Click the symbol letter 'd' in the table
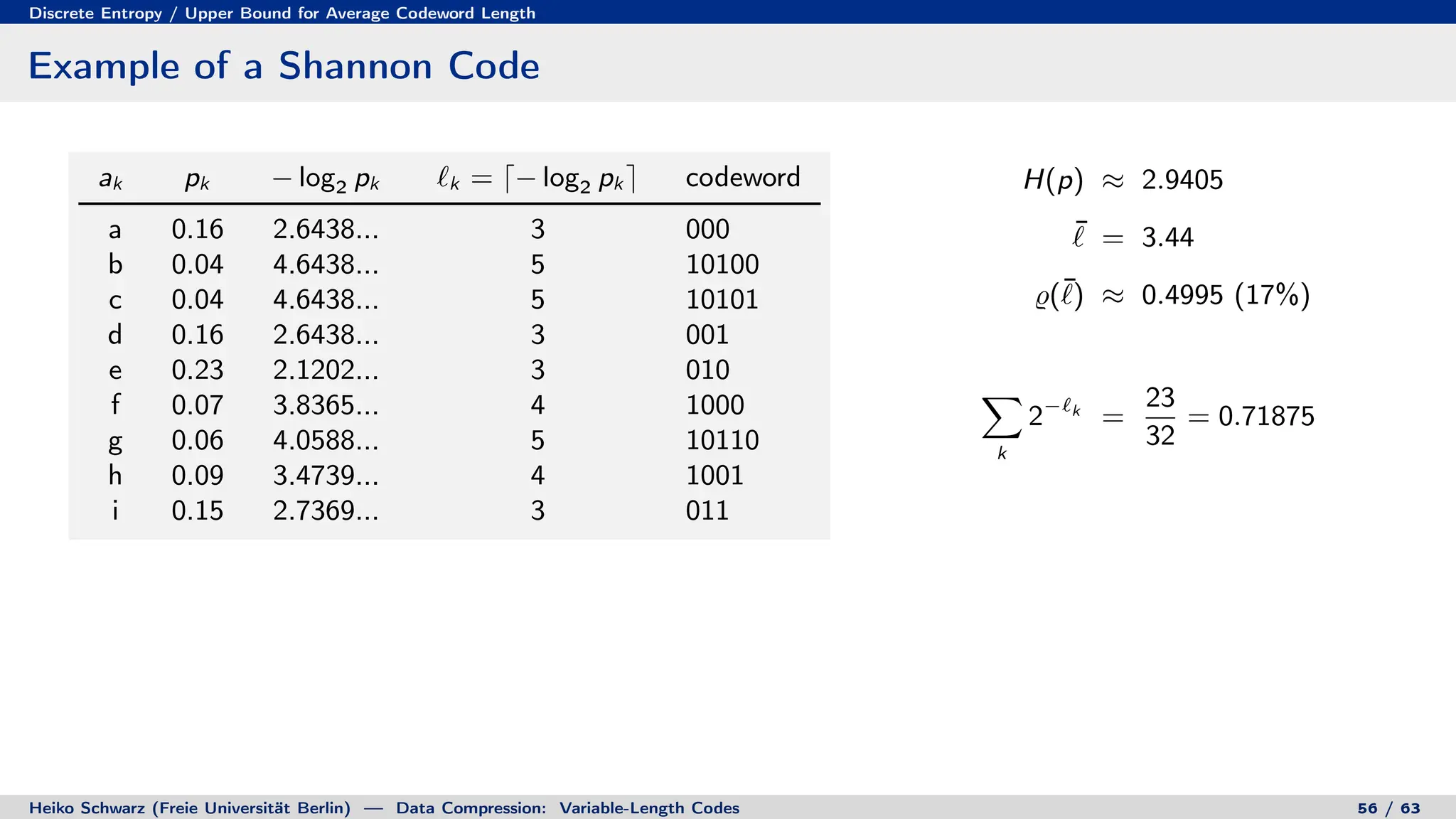Image resolution: width=1456 pixels, height=819 pixels. [x=115, y=334]
